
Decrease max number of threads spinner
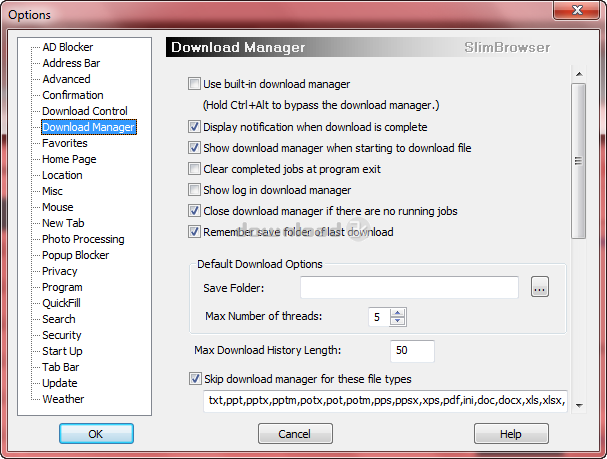[398, 322]
